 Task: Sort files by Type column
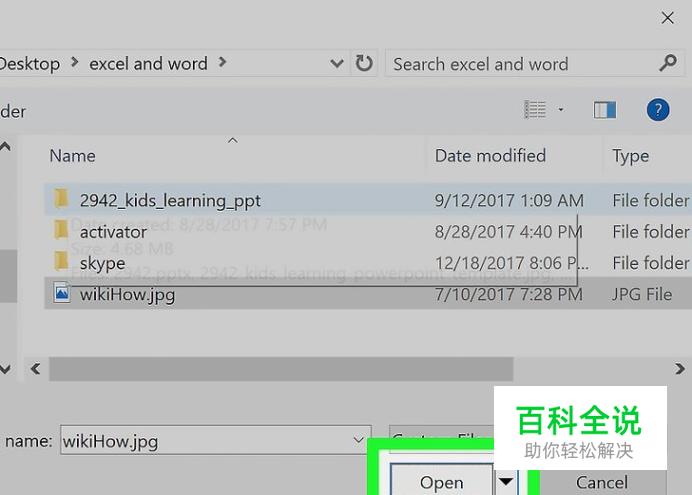[630, 156]
